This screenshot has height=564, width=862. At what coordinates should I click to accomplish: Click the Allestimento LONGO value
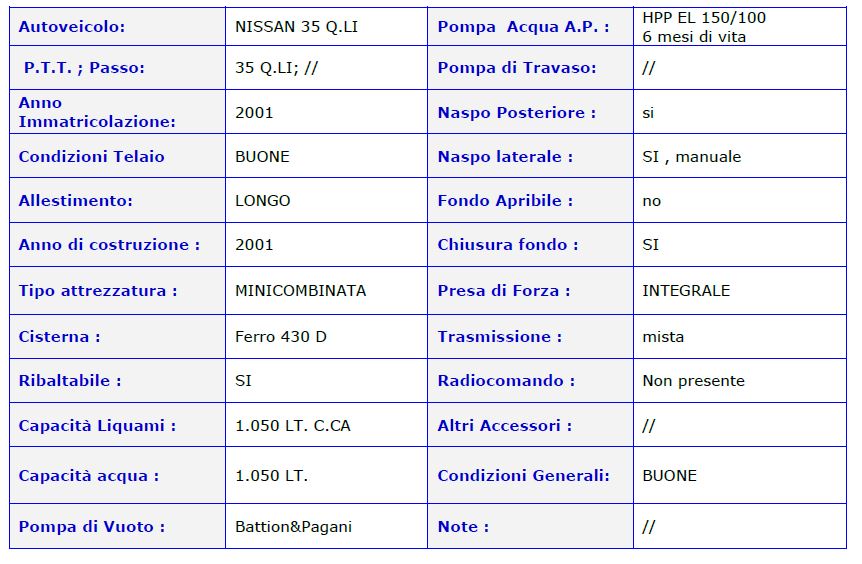point(263,200)
